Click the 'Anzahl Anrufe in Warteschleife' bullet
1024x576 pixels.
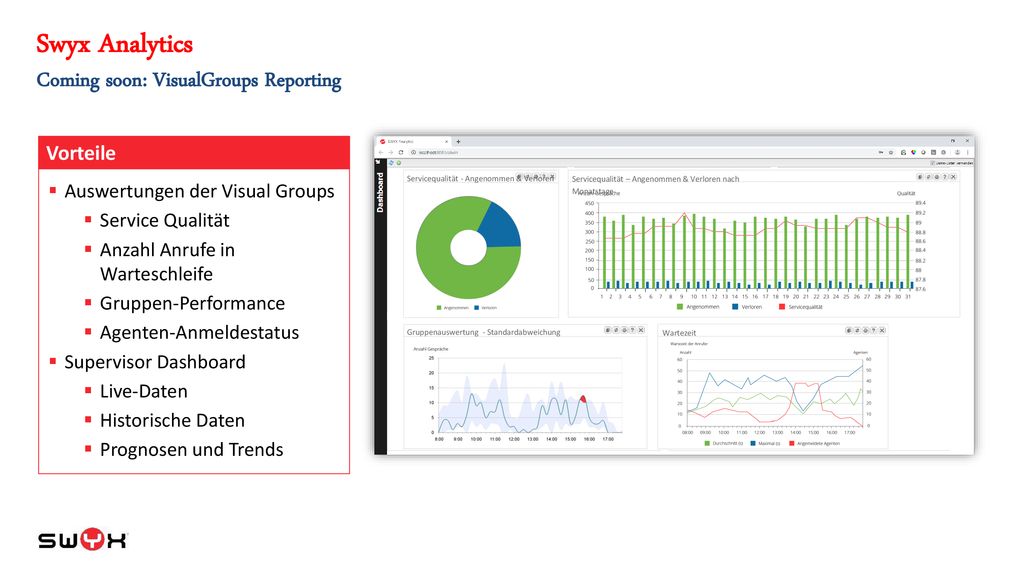tap(167, 262)
